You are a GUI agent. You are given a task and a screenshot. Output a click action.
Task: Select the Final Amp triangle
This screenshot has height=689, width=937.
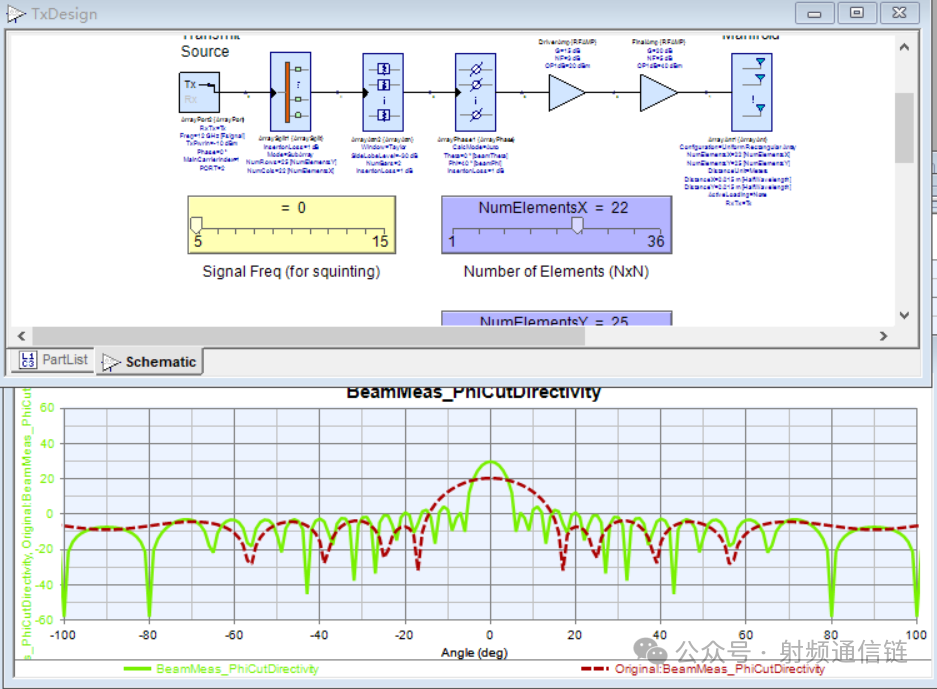coord(658,93)
